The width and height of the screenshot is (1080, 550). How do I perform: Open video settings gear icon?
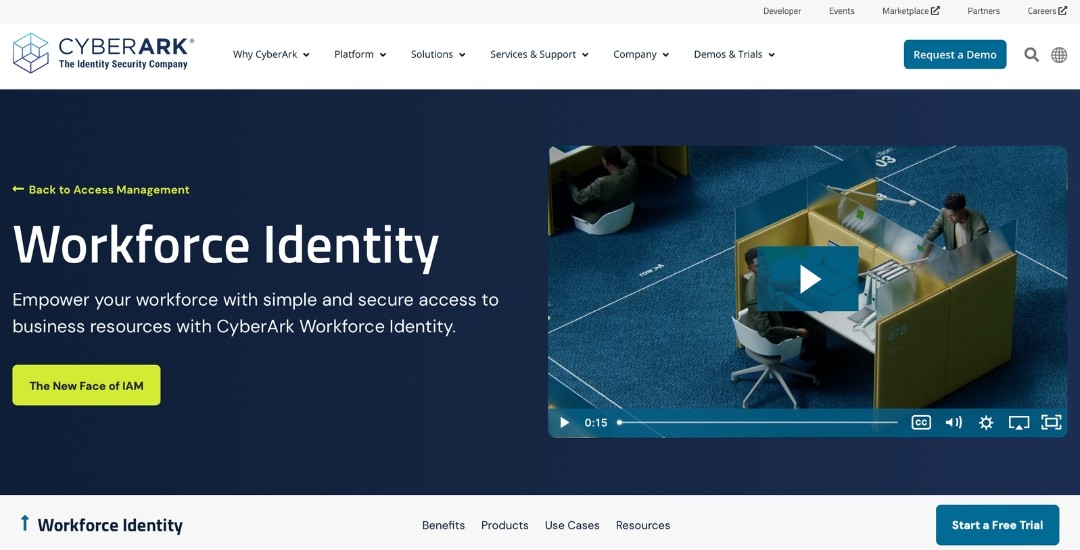pos(986,423)
